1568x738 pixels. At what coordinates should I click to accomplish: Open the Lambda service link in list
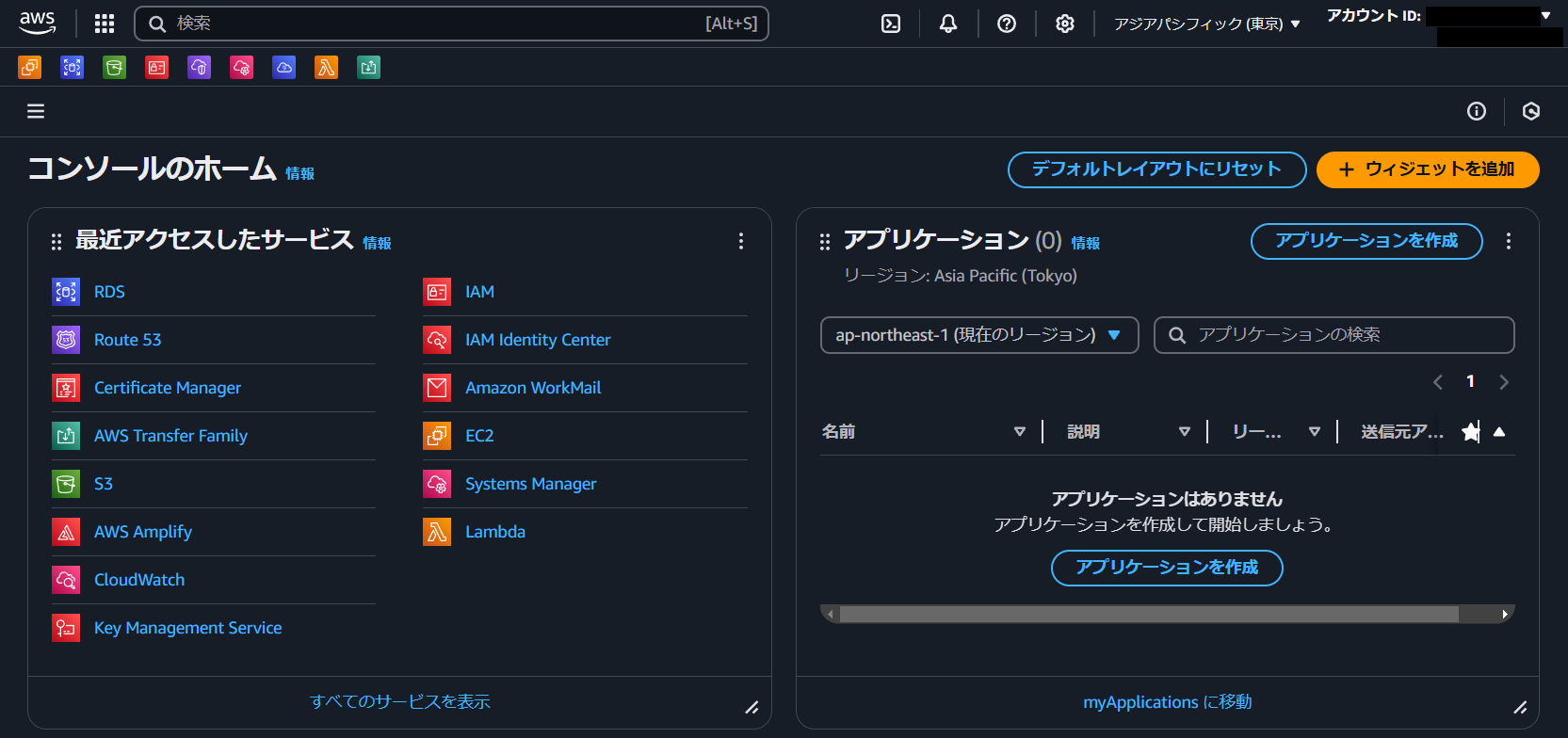[495, 532]
